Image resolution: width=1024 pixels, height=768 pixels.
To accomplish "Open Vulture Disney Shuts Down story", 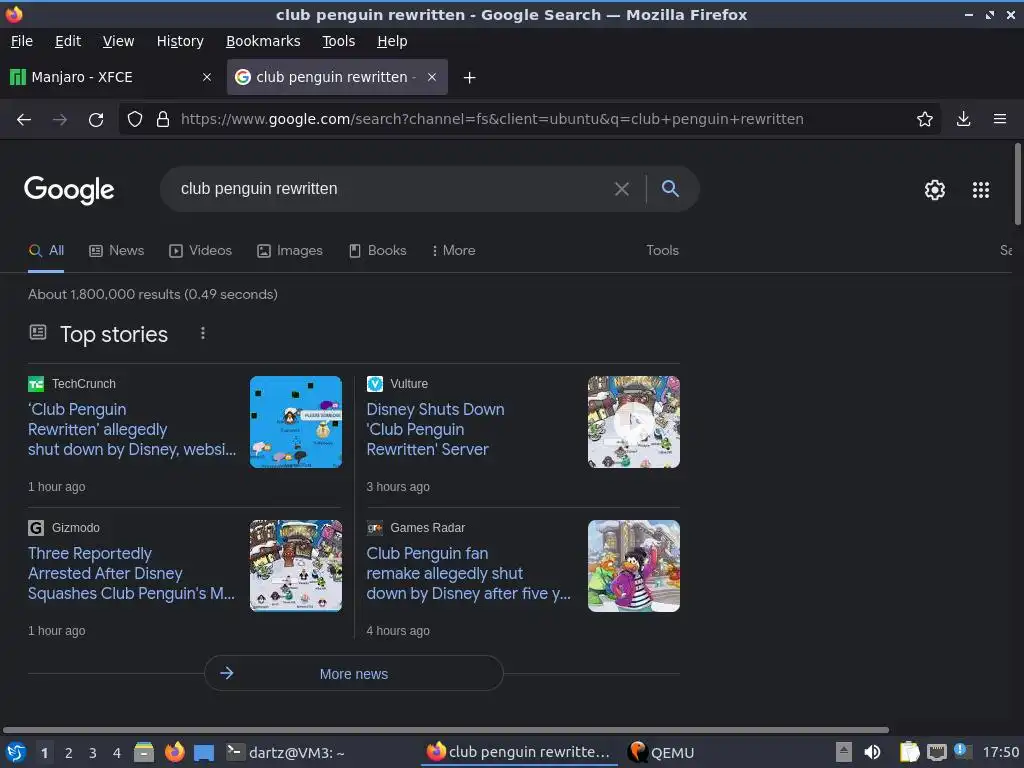I will 435,429.
